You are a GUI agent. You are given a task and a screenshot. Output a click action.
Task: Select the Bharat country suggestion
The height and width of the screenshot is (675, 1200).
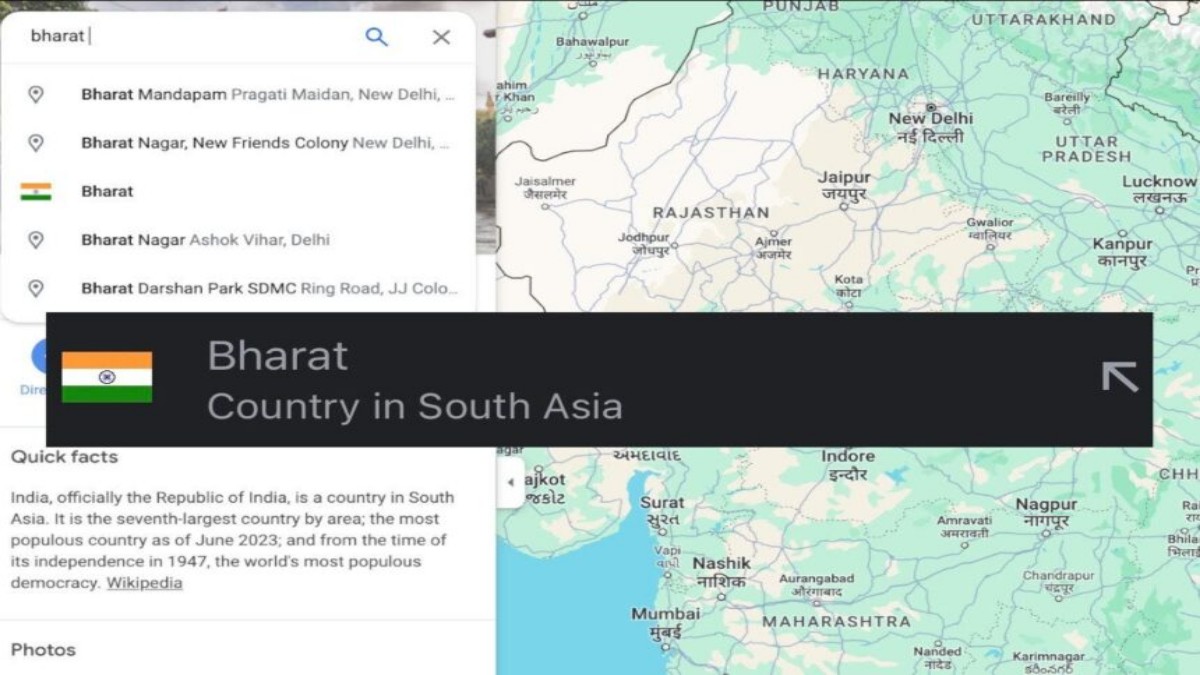click(x=106, y=190)
